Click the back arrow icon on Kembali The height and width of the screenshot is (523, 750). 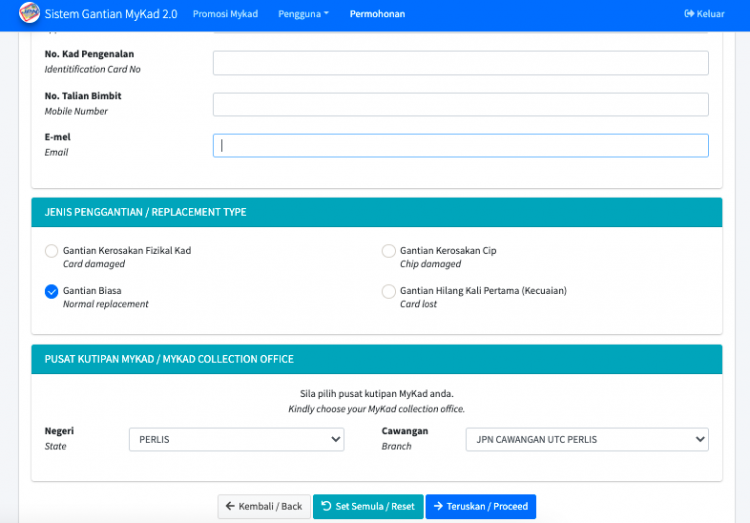pos(230,506)
